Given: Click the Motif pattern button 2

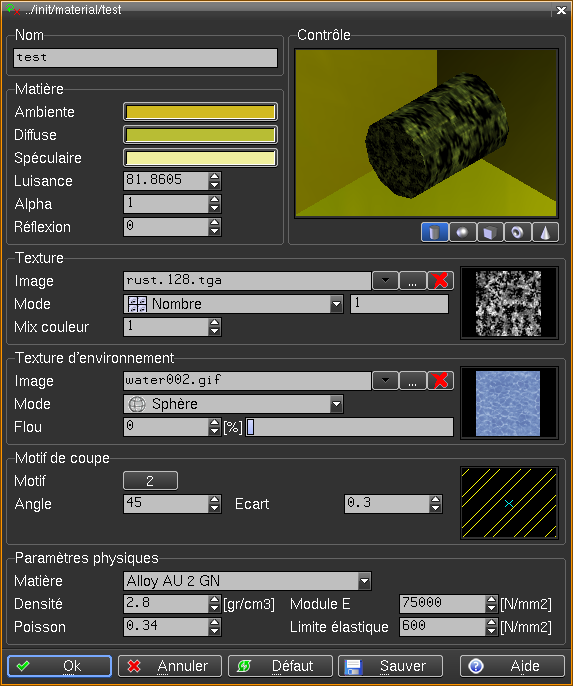Looking at the screenshot, I should (150, 481).
